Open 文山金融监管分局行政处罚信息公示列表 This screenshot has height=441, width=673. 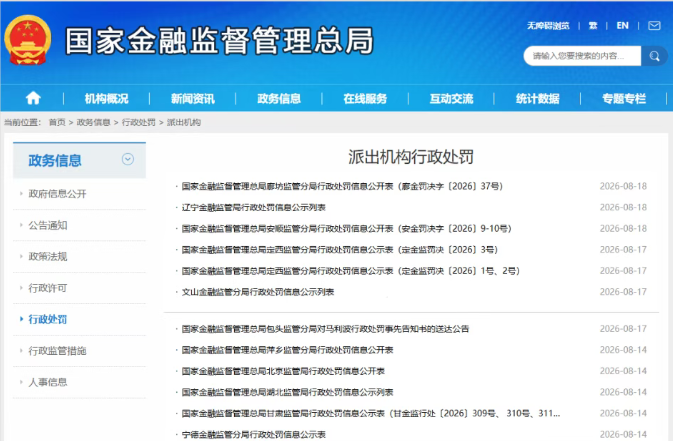tap(258, 292)
